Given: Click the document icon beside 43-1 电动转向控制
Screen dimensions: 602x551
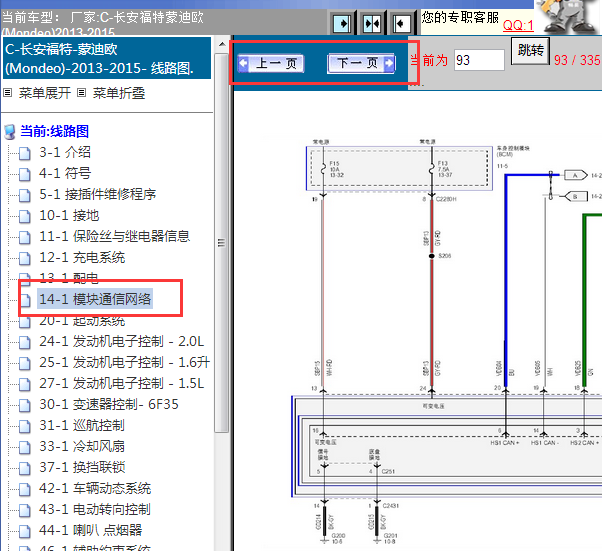Looking at the screenshot, I should pos(25,510).
